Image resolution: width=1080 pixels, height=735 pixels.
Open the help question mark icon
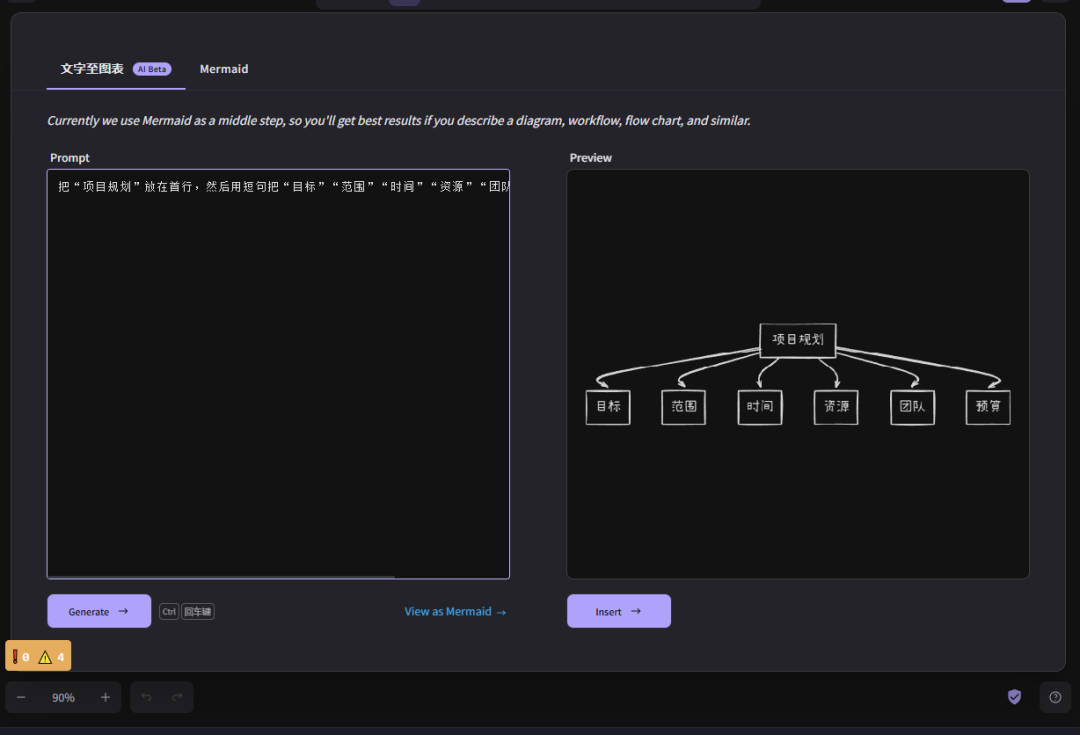(x=1055, y=697)
